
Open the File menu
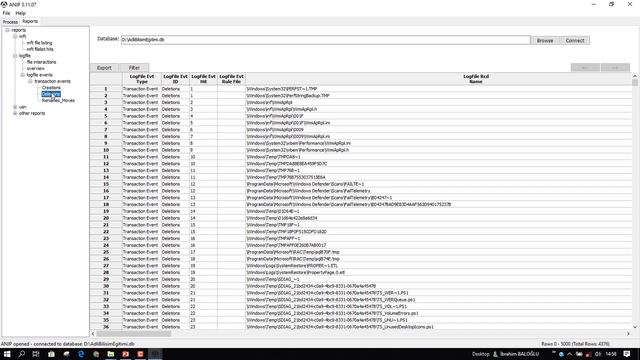pos(6,13)
